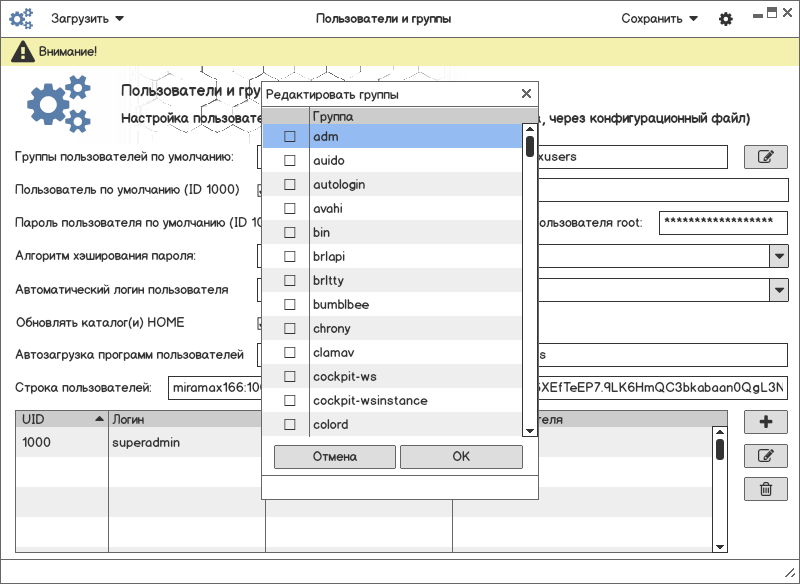800x584 pixels.
Task: Check the adm group checkbox
Action: (x=290, y=136)
